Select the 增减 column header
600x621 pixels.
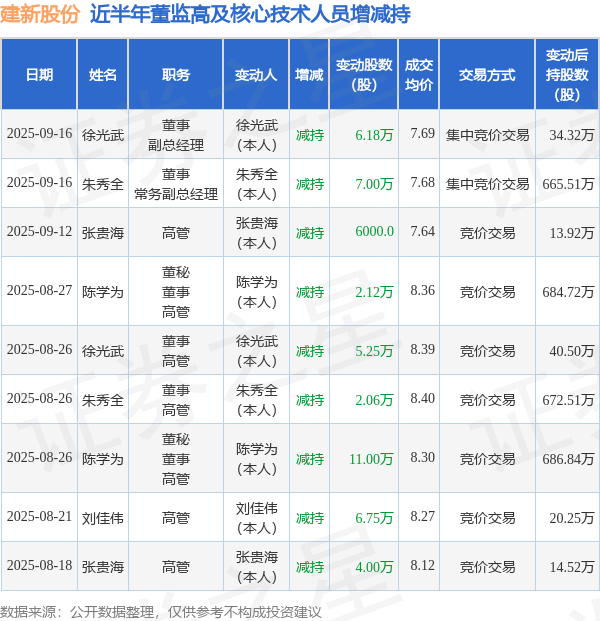309,74
